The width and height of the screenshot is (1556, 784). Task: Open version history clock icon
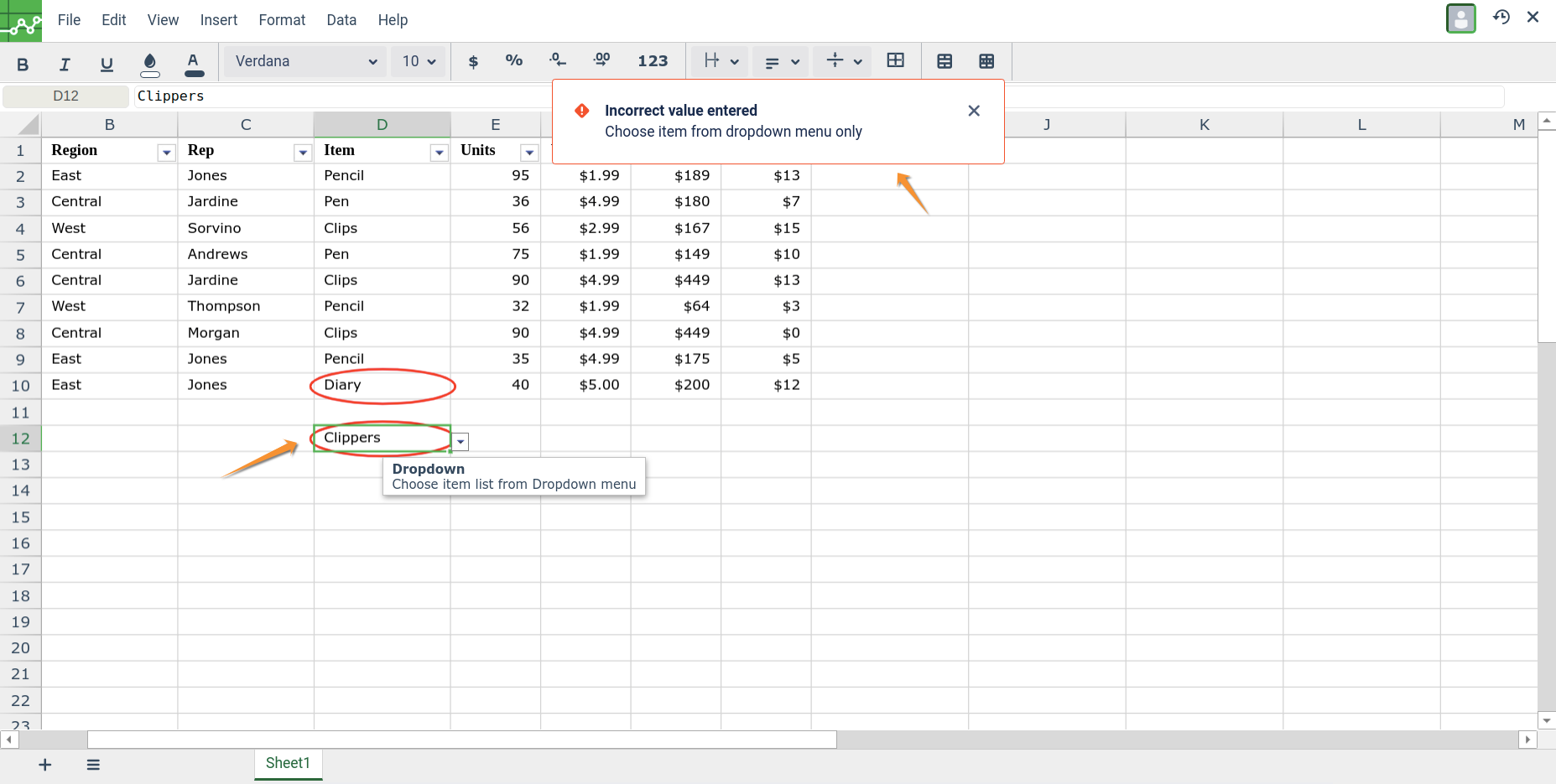1501,17
